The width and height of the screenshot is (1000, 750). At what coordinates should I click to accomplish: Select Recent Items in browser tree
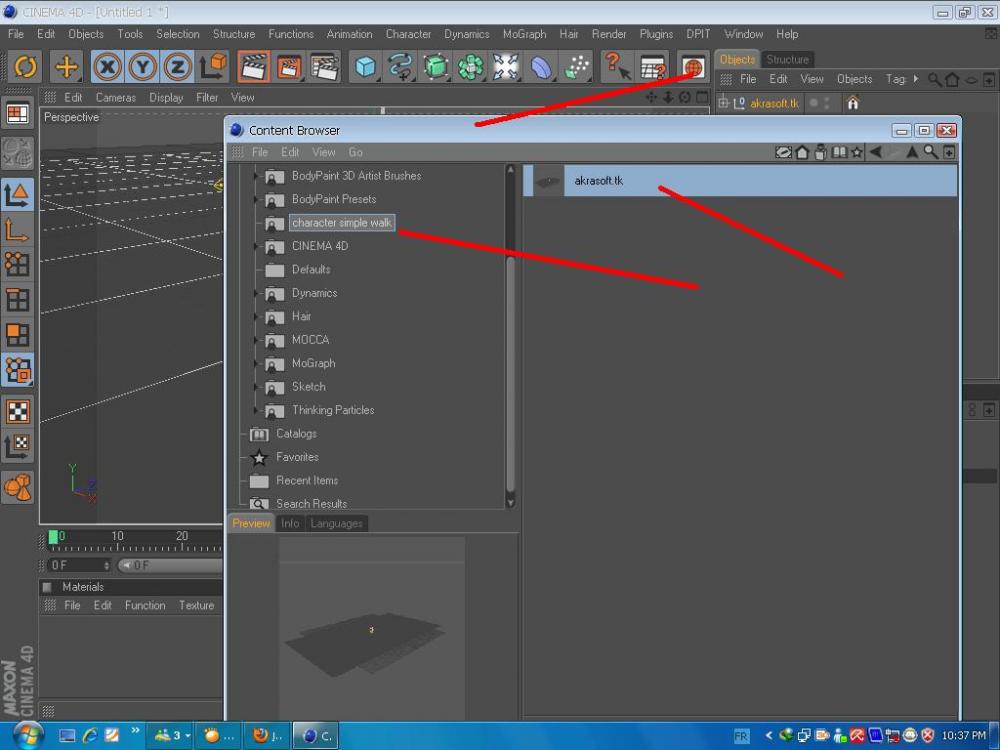(307, 481)
